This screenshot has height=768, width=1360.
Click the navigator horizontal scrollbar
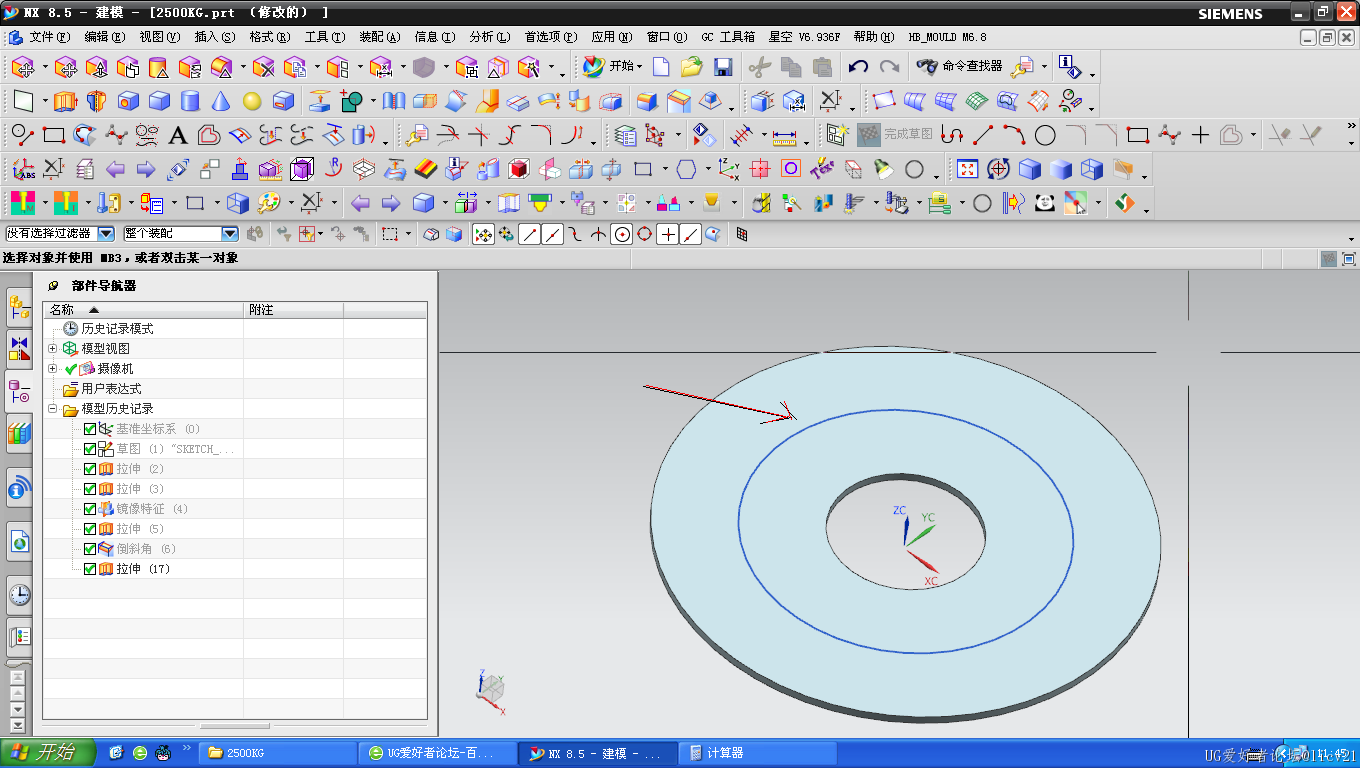pyautogui.click(x=235, y=726)
